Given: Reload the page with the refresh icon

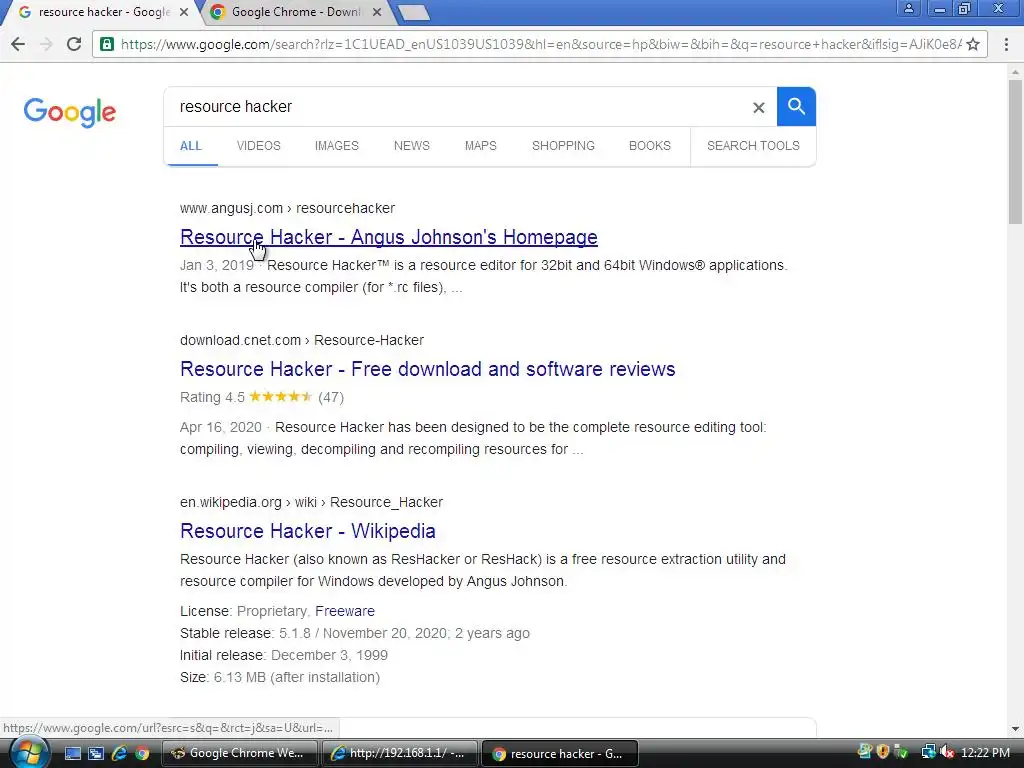Looking at the screenshot, I should coord(74,44).
